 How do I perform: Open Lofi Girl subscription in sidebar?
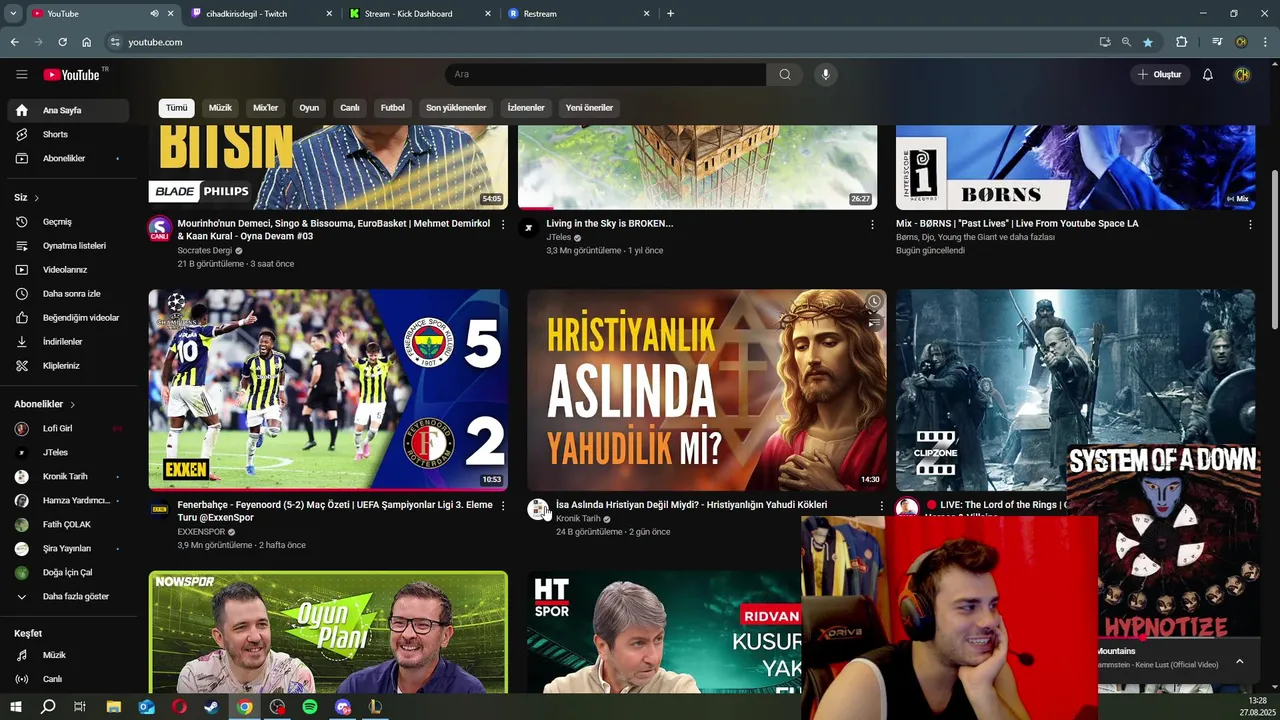point(68,428)
